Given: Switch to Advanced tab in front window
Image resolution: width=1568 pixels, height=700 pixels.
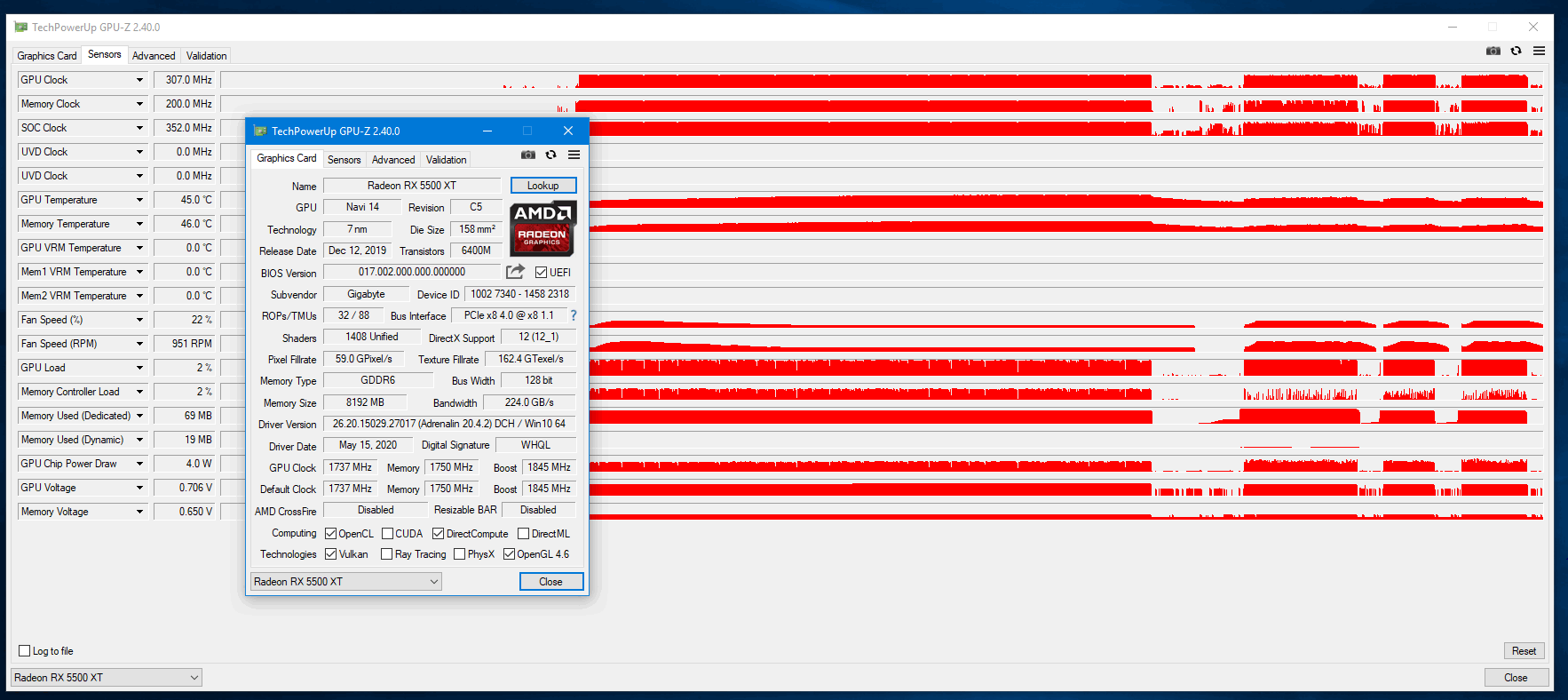Looking at the screenshot, I should 393,160.
